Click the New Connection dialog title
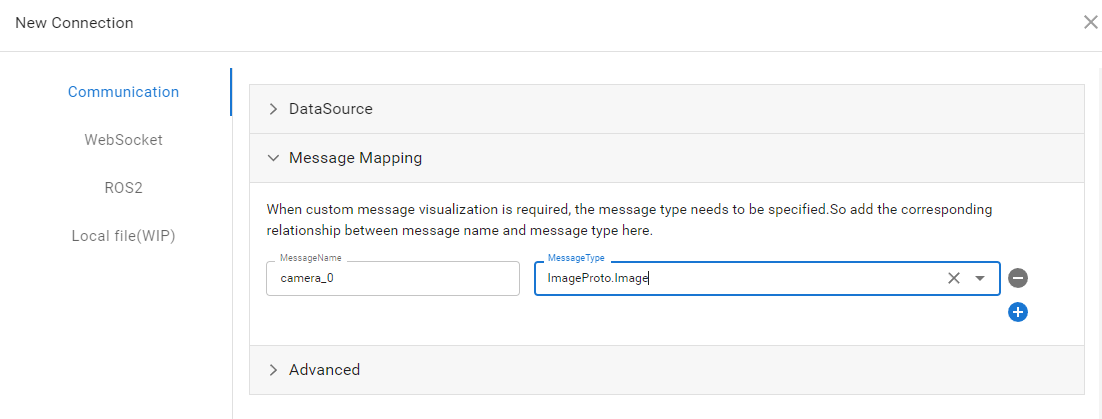Image resolution: width=1102 pixels, height=419 pixels. (74, 23)
